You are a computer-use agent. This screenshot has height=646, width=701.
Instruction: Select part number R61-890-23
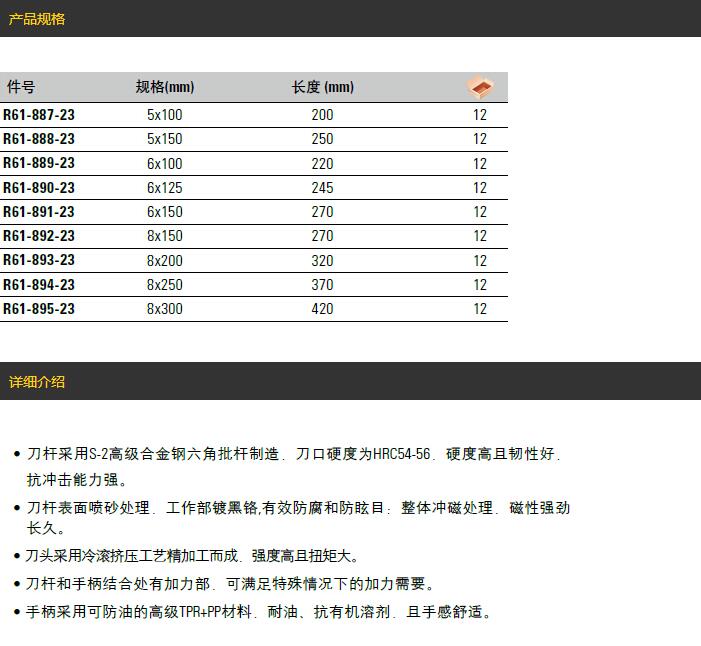(x=39, y=188)
